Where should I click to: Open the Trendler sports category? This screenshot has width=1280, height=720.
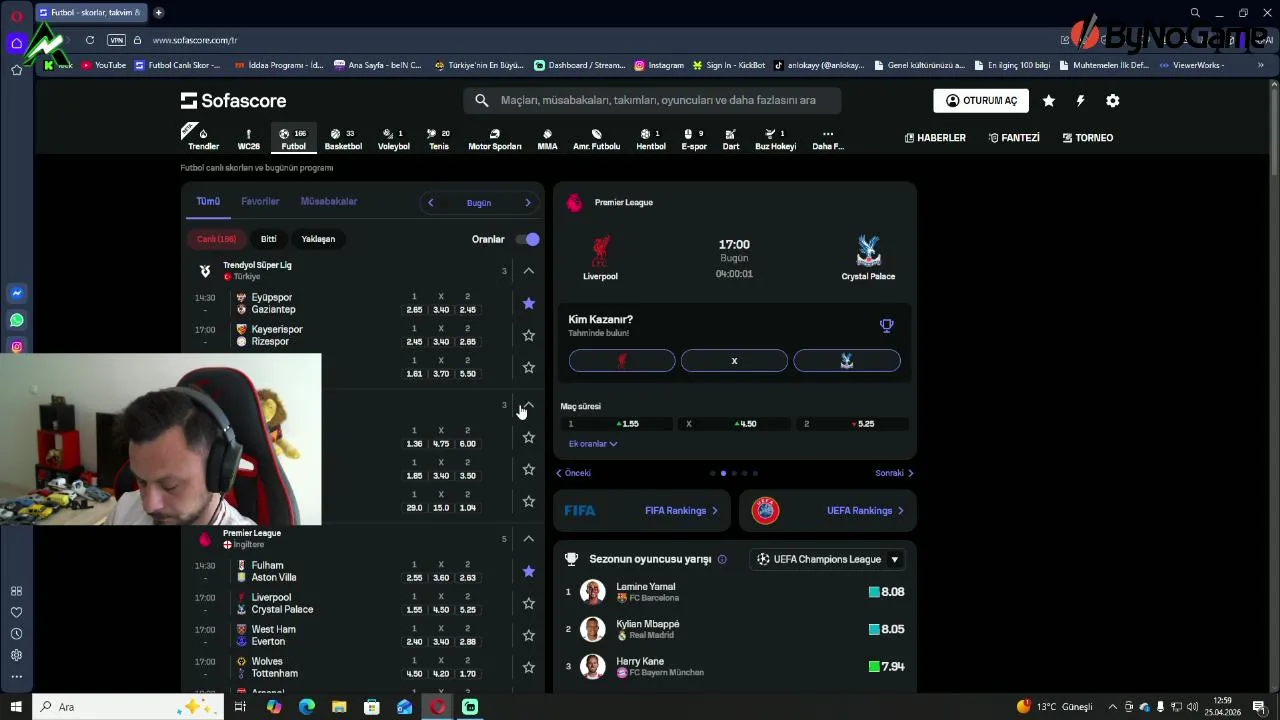203,139
